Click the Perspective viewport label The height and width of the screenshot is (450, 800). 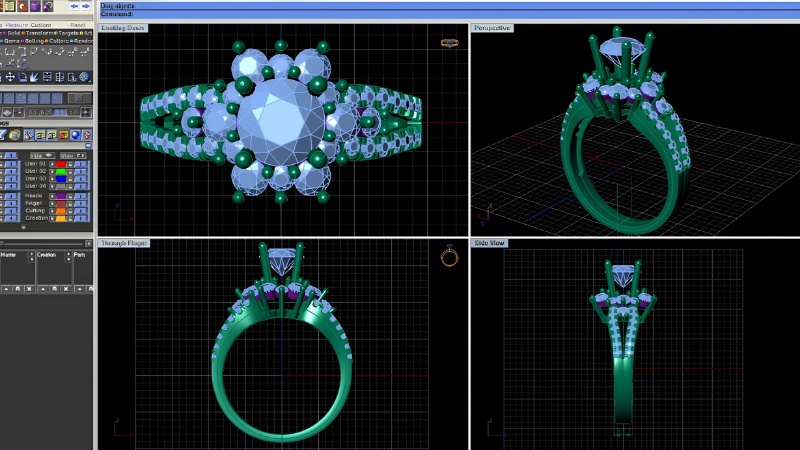point(492,28)
